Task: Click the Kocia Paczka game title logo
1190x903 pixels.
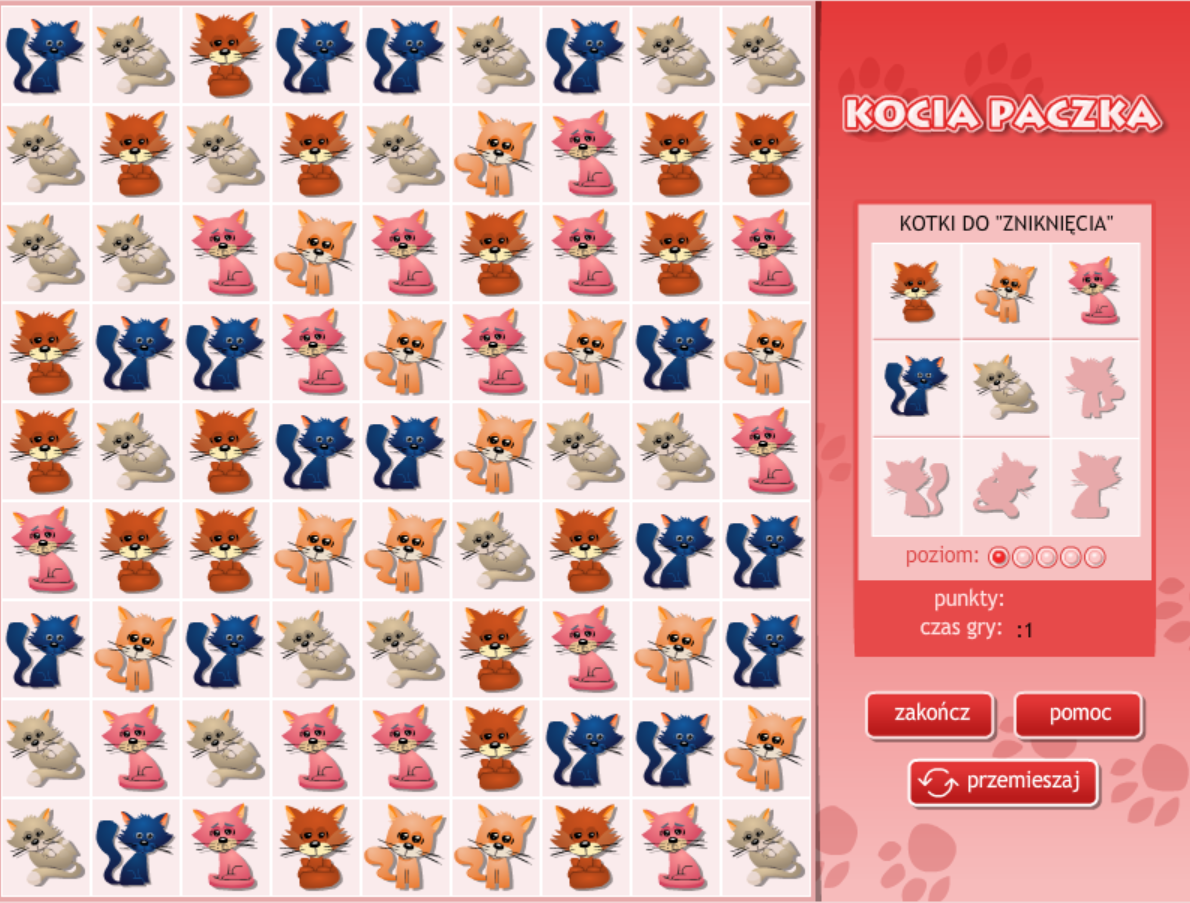Action: 1002,114
